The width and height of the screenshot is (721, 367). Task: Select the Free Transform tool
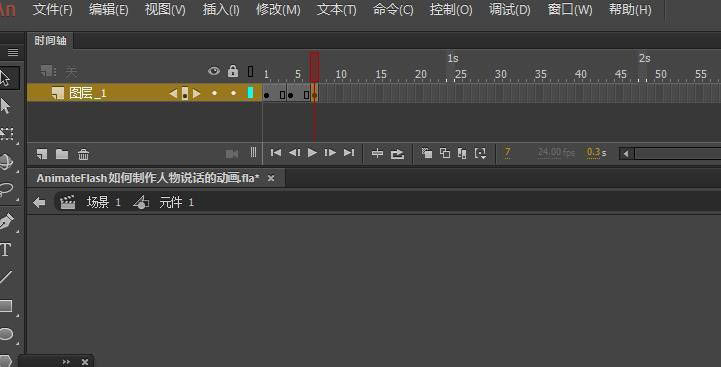point(6,134)
